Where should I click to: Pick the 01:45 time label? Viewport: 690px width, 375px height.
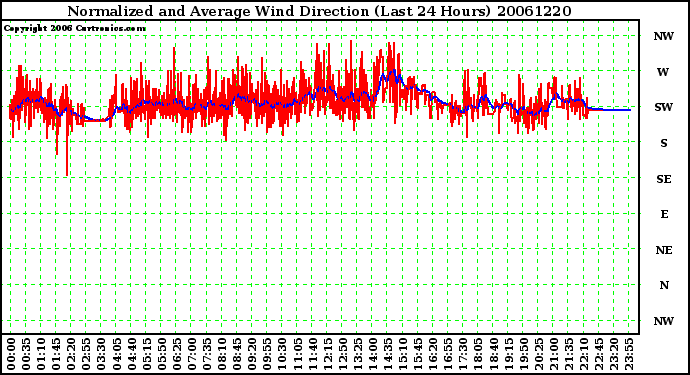[x=56, y=354]
